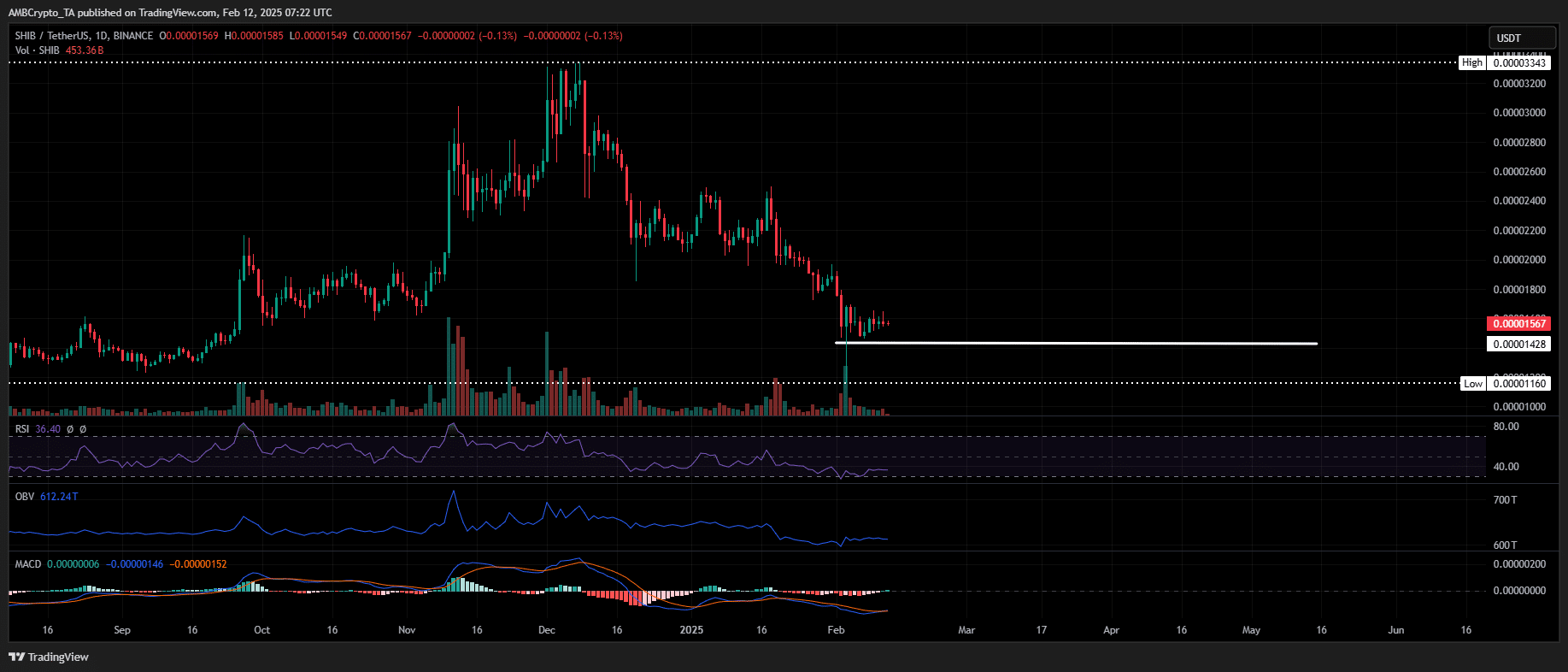Click the OBV scale value 700T
Screen dimensions: 1568x672
[1505, 500]
